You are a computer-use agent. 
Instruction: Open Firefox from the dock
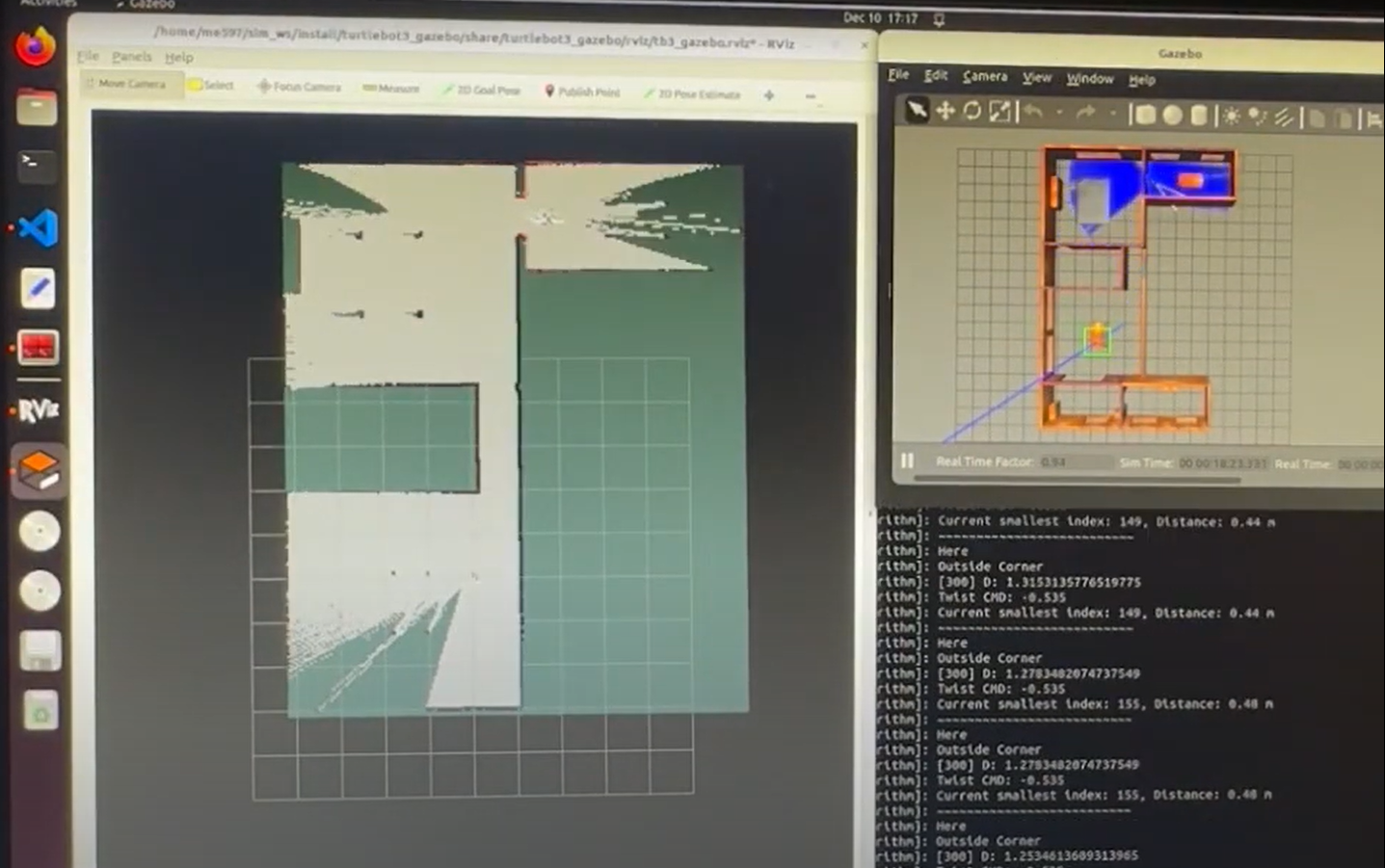(36, 45)
